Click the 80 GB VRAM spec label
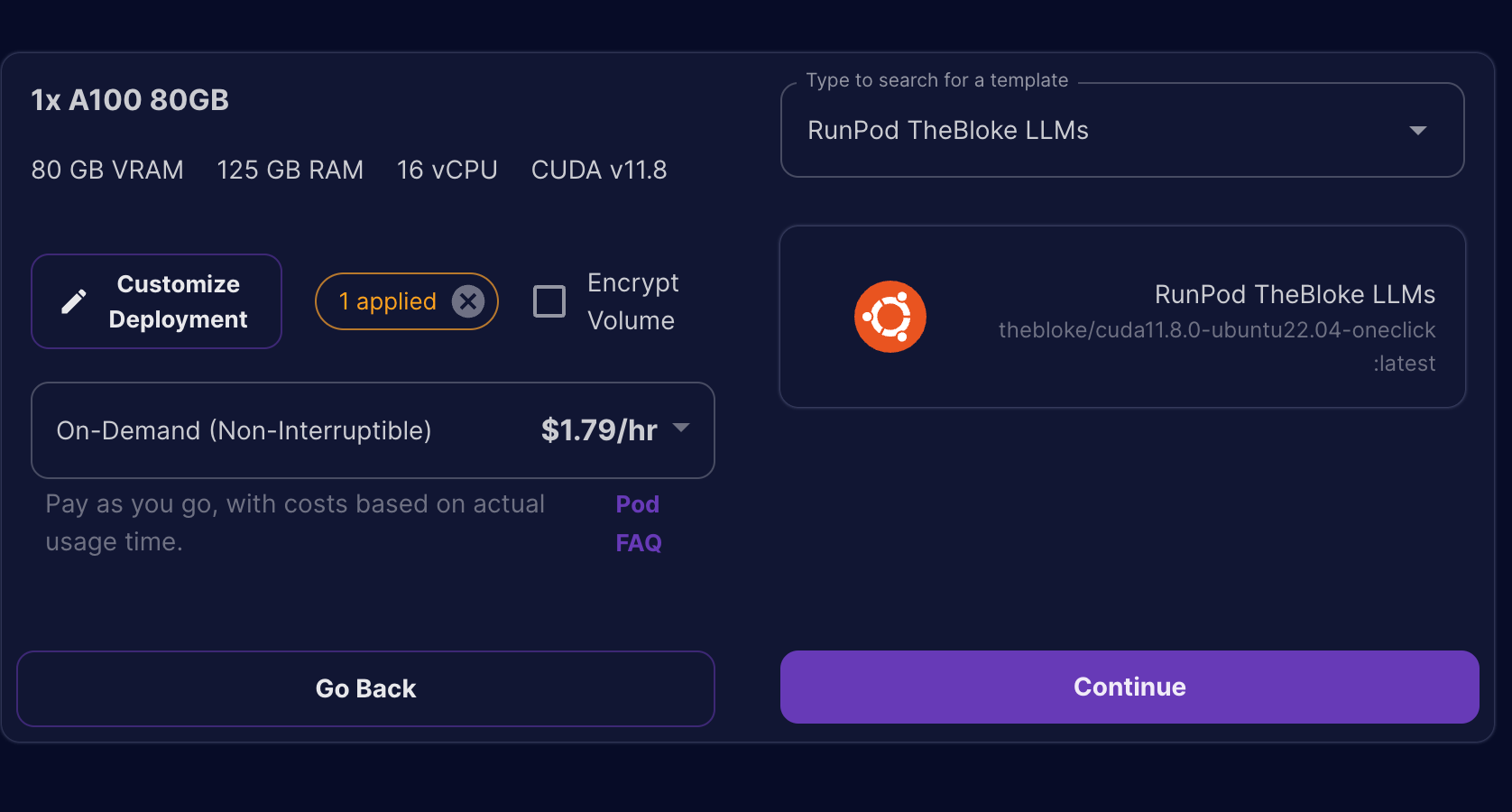The width and height of the screenshot is (1512, 812). pos(107,171)
